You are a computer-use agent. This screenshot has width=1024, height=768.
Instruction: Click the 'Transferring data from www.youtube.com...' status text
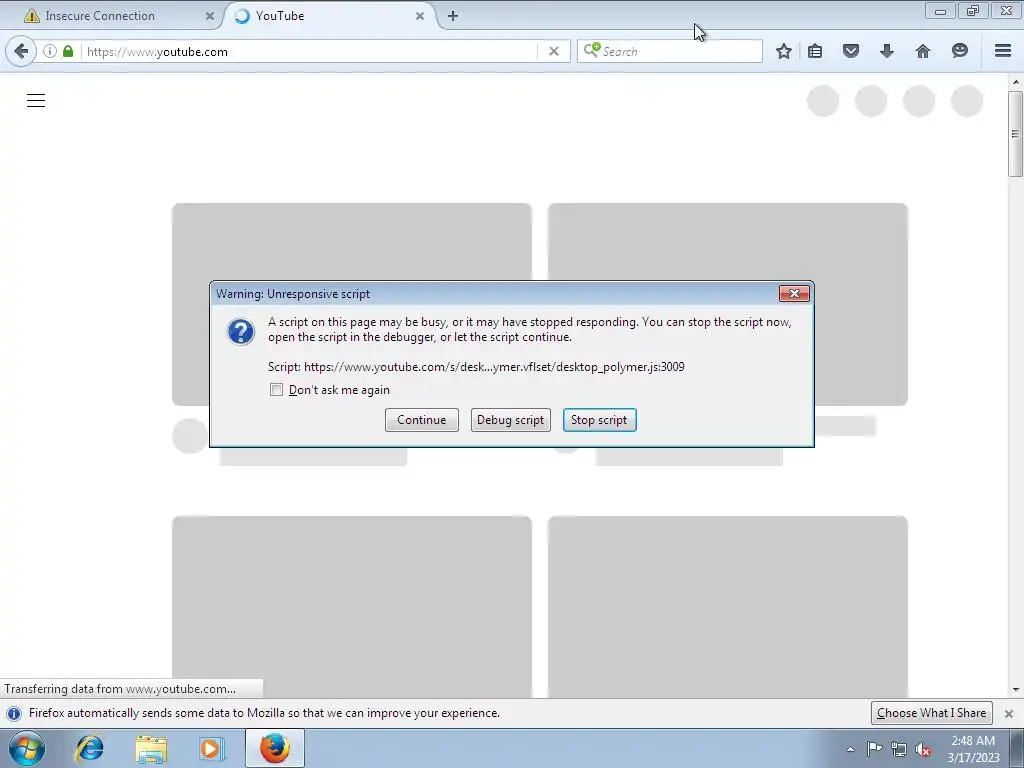tap(120, 689)
